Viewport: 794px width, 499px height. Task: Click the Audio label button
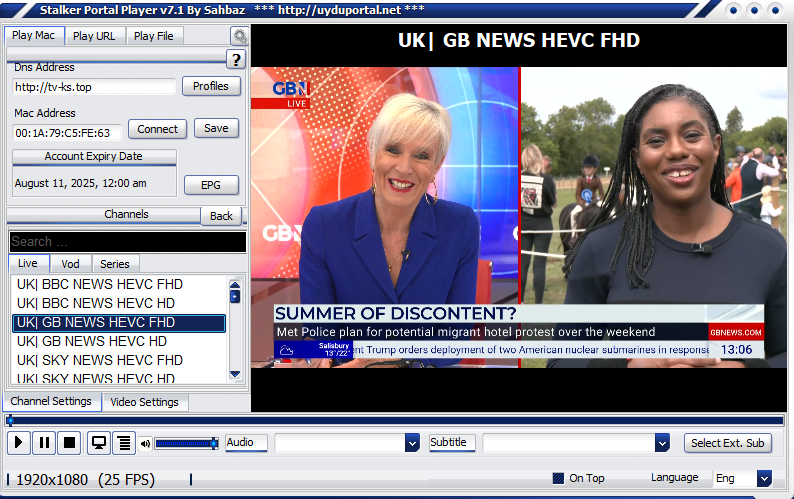[x=246, y=443]
